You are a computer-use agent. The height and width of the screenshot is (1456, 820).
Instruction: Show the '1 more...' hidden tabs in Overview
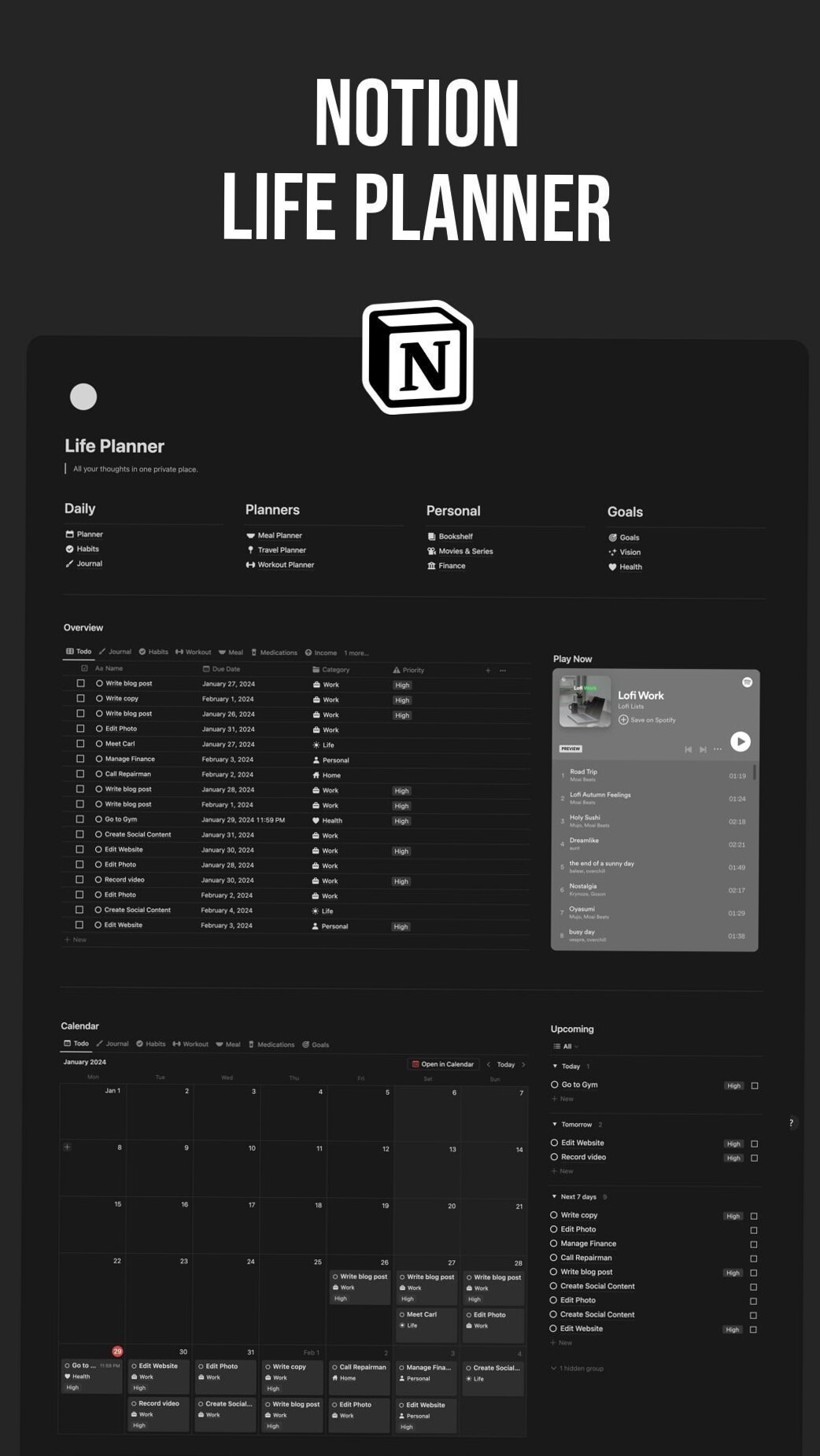356,653
